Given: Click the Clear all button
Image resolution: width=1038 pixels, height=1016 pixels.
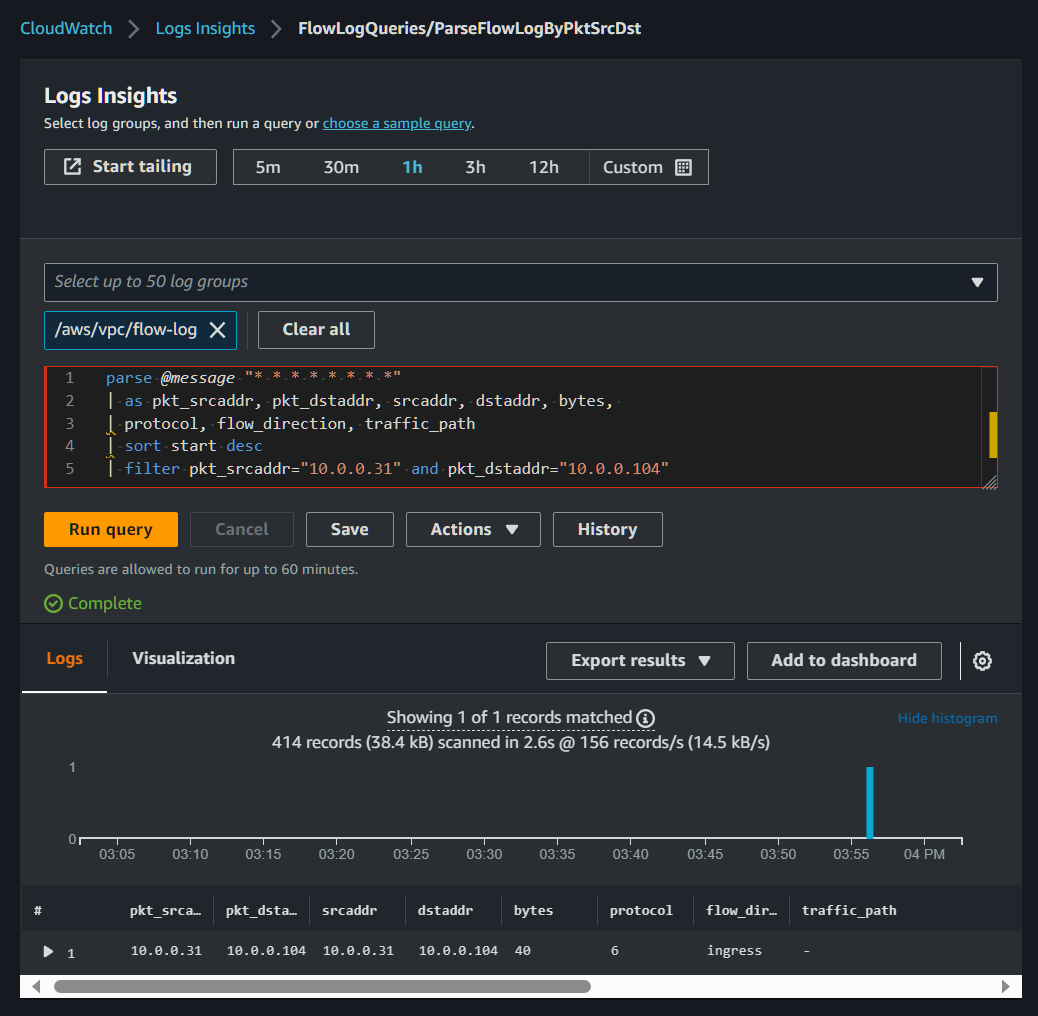Looking at the screenshot, I should tap(316, 330).
